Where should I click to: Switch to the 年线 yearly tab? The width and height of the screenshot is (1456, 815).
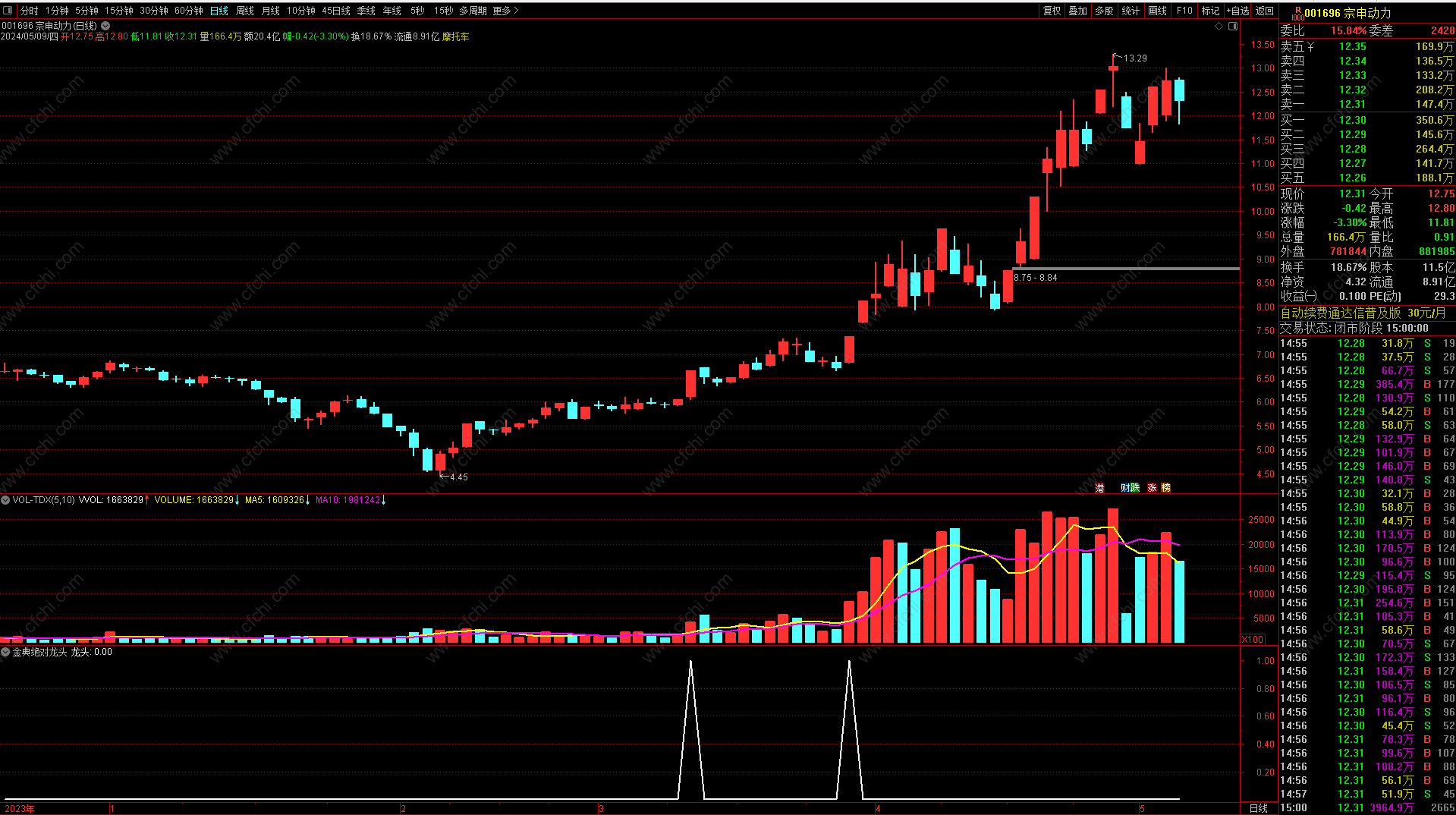[x=392, y=11]
